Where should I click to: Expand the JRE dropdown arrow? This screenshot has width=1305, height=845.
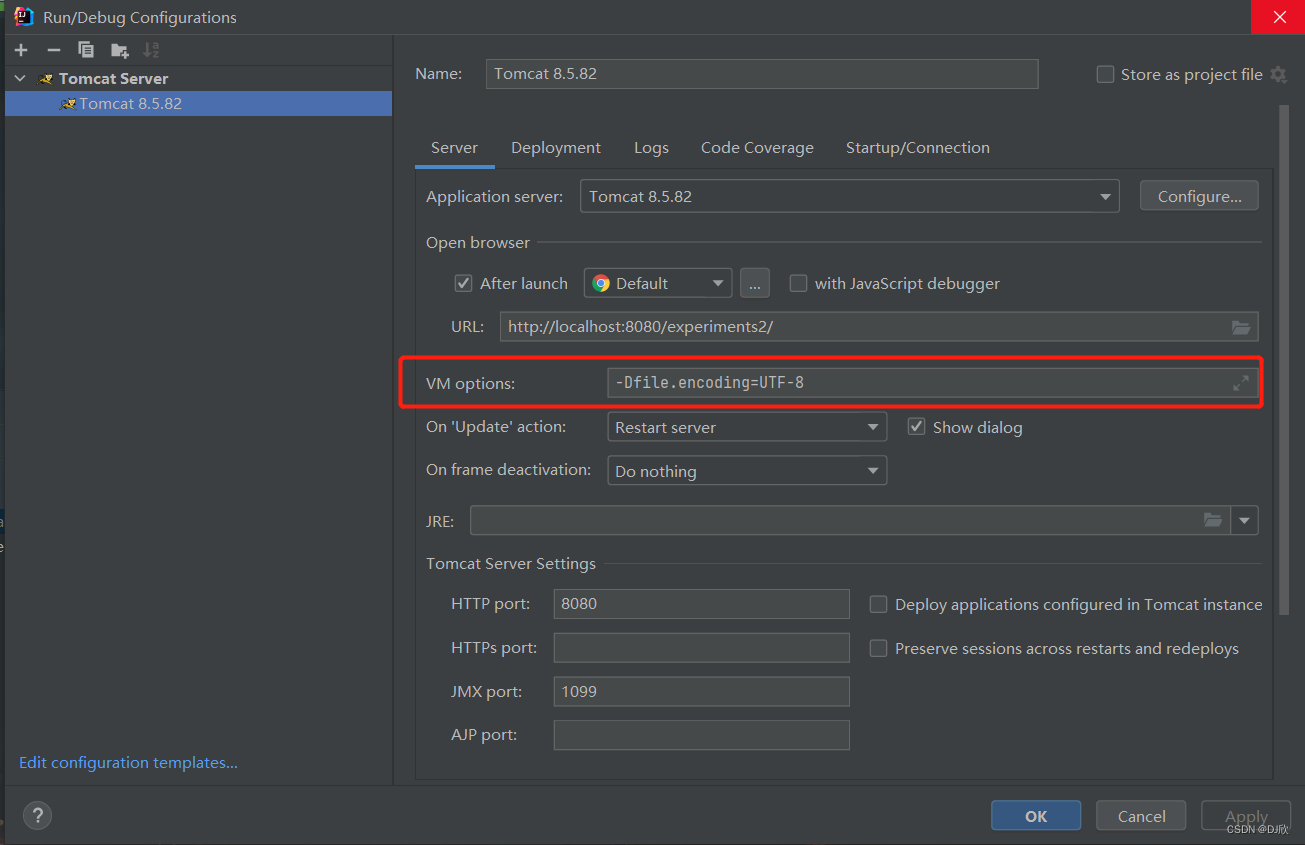(x=1245, y=520)
